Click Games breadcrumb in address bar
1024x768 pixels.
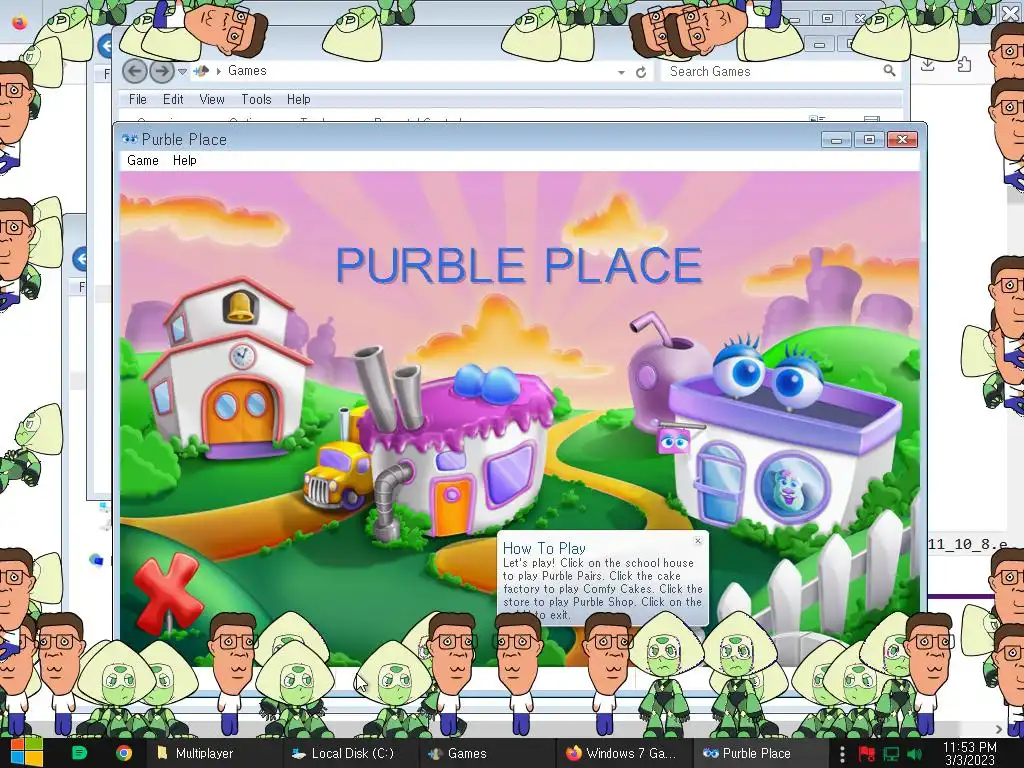click(x=247, y=71)
